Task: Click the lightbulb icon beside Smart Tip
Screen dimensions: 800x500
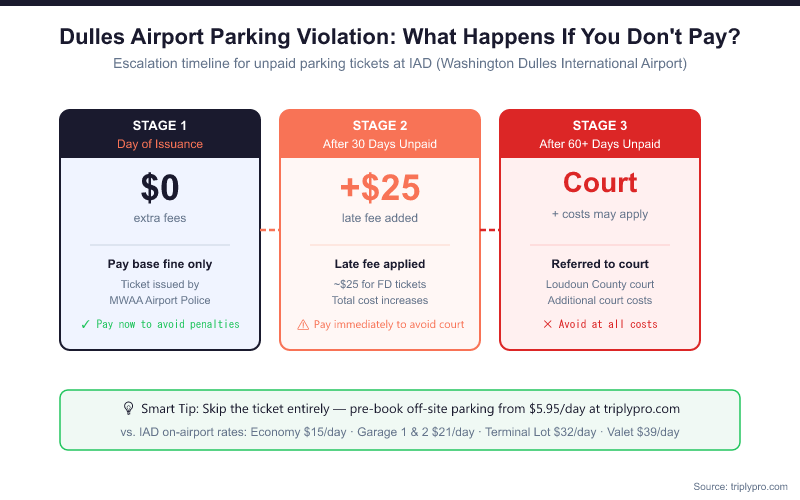Action: [128, 409]
